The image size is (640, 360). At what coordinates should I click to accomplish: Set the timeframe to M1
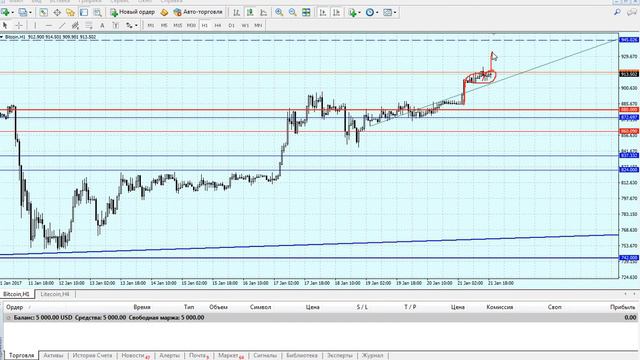coord(151,25)
